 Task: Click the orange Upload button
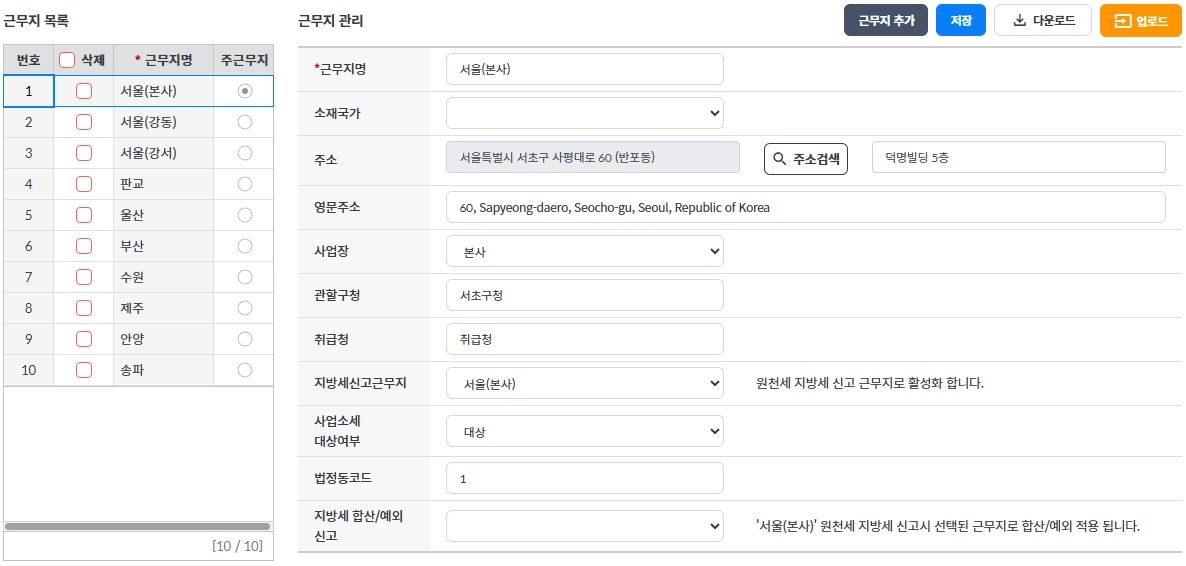point(1140,21)
